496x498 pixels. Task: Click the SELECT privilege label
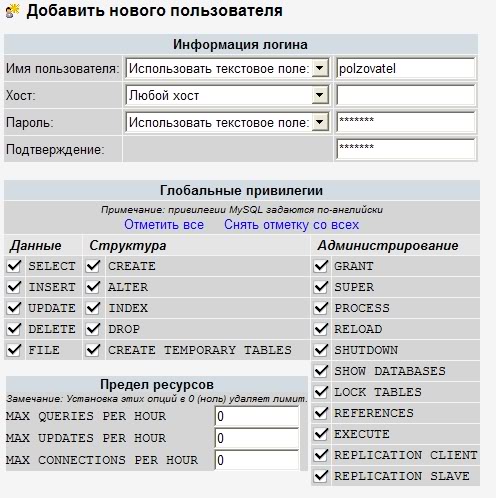pos(52,266)
